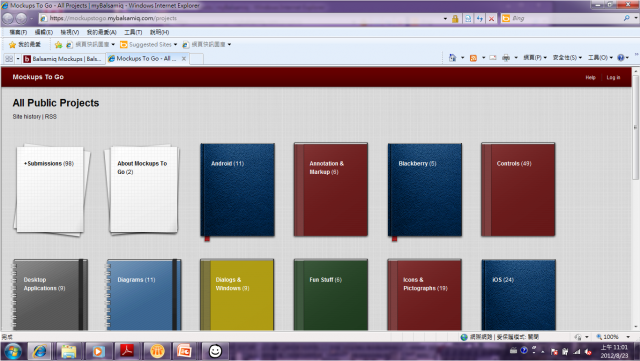The image size is (640, 361).
Task: Close the Mockups To Go tab
Action: point(184,59)
